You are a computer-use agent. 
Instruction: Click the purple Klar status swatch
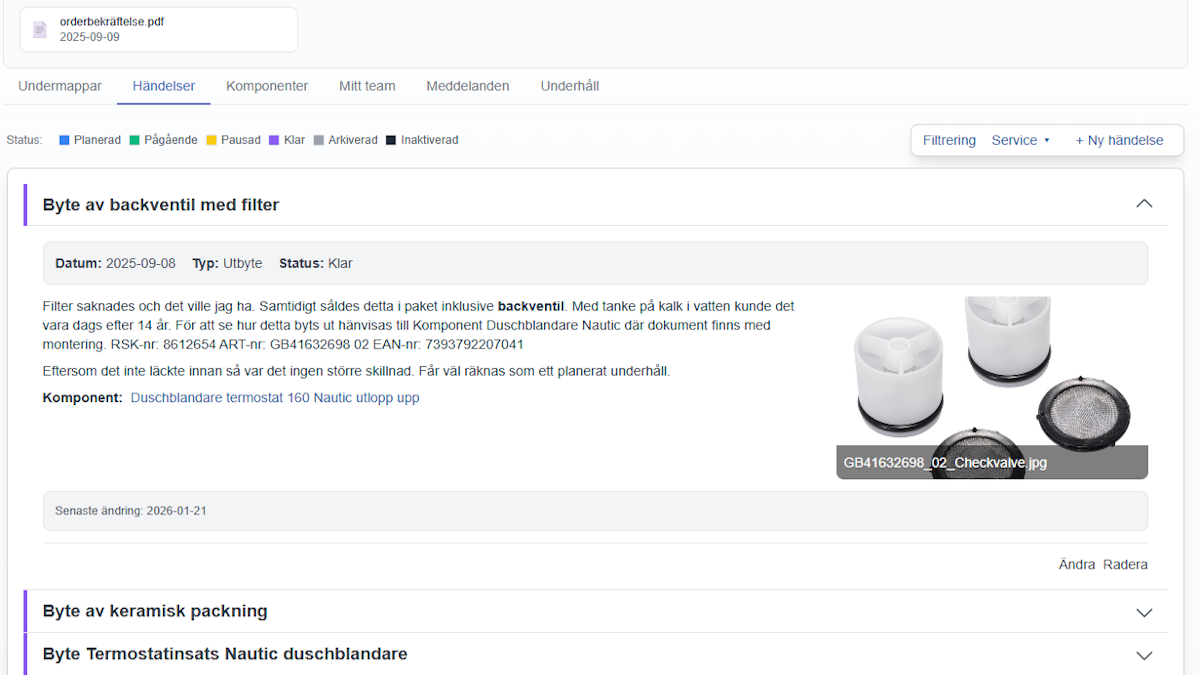click(x=274, y=140)
